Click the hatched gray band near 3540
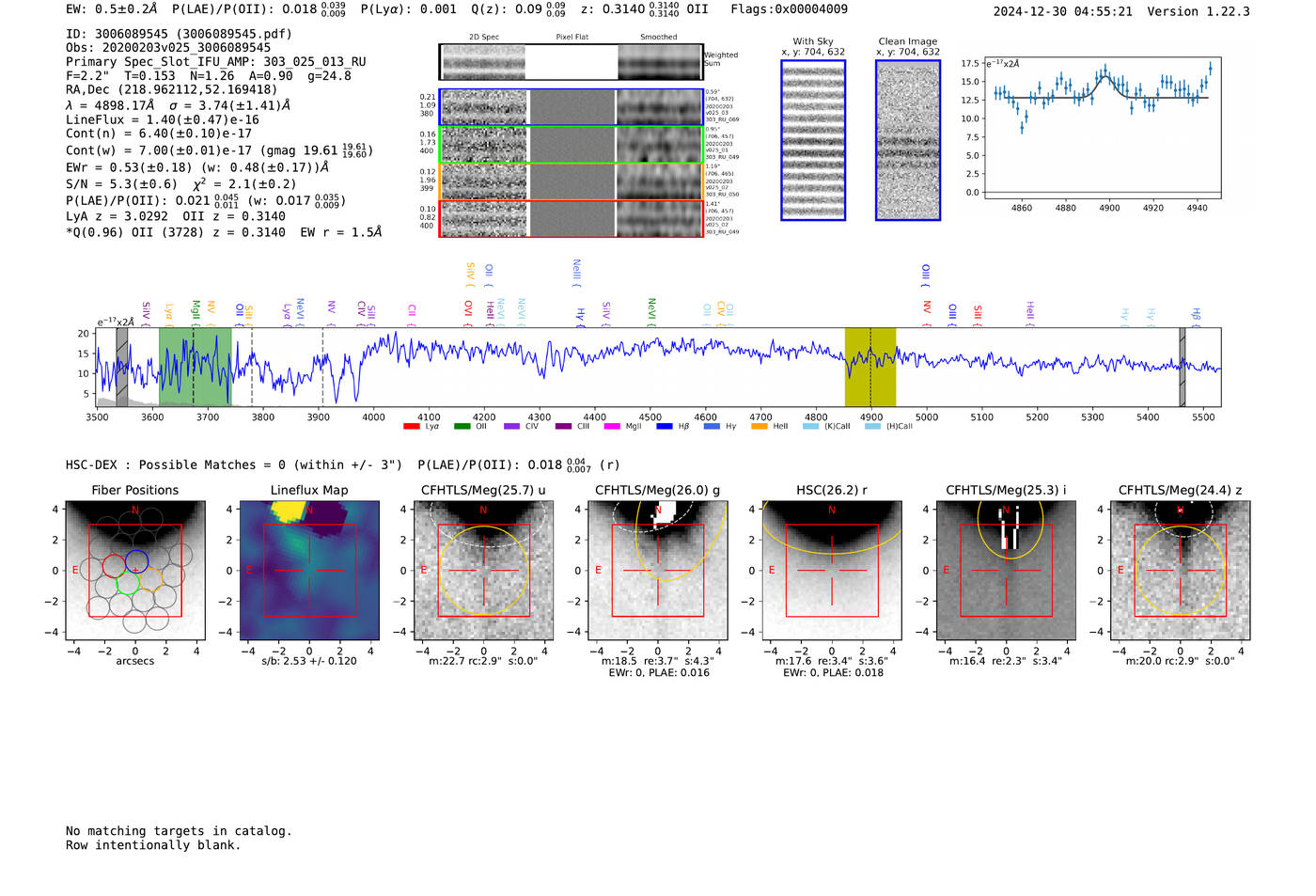The image size is (1316, 896). [x=122, y=367]
